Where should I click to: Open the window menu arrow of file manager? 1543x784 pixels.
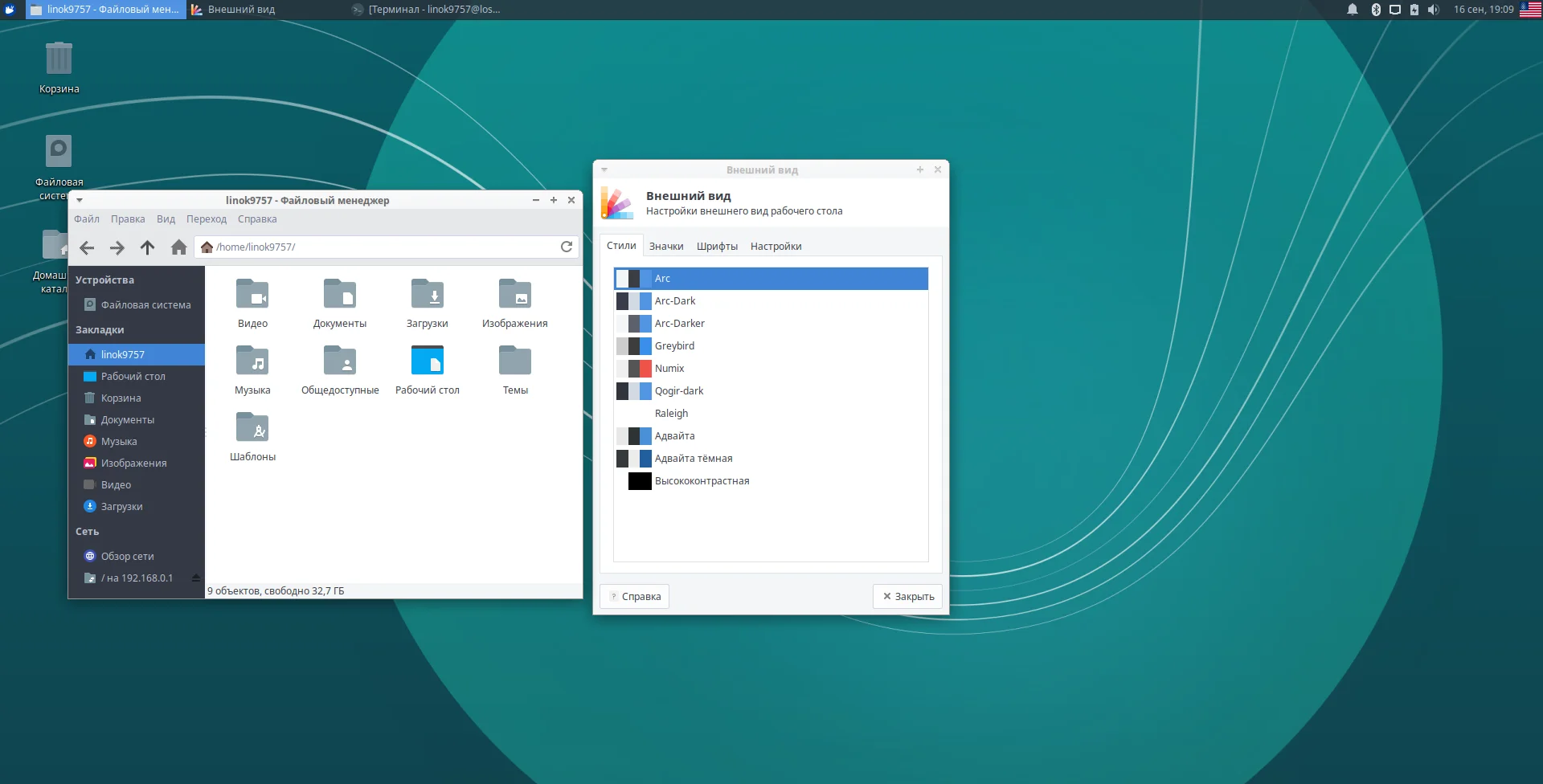80,200
